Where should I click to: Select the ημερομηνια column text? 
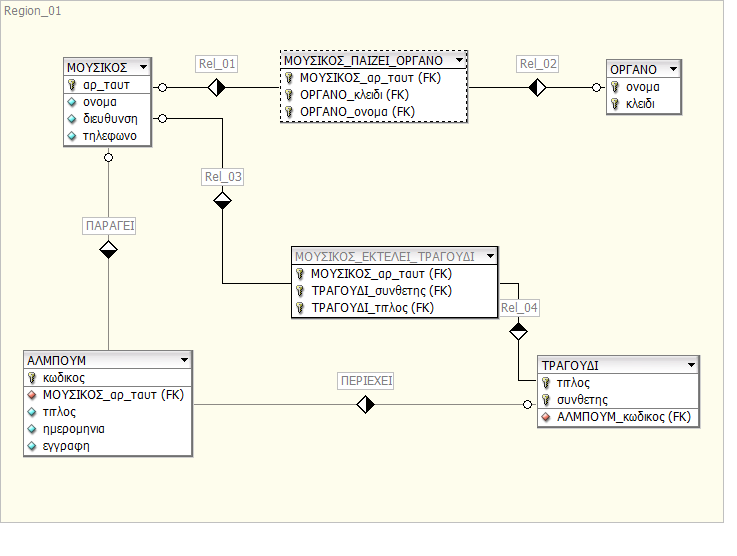point(74,429)
